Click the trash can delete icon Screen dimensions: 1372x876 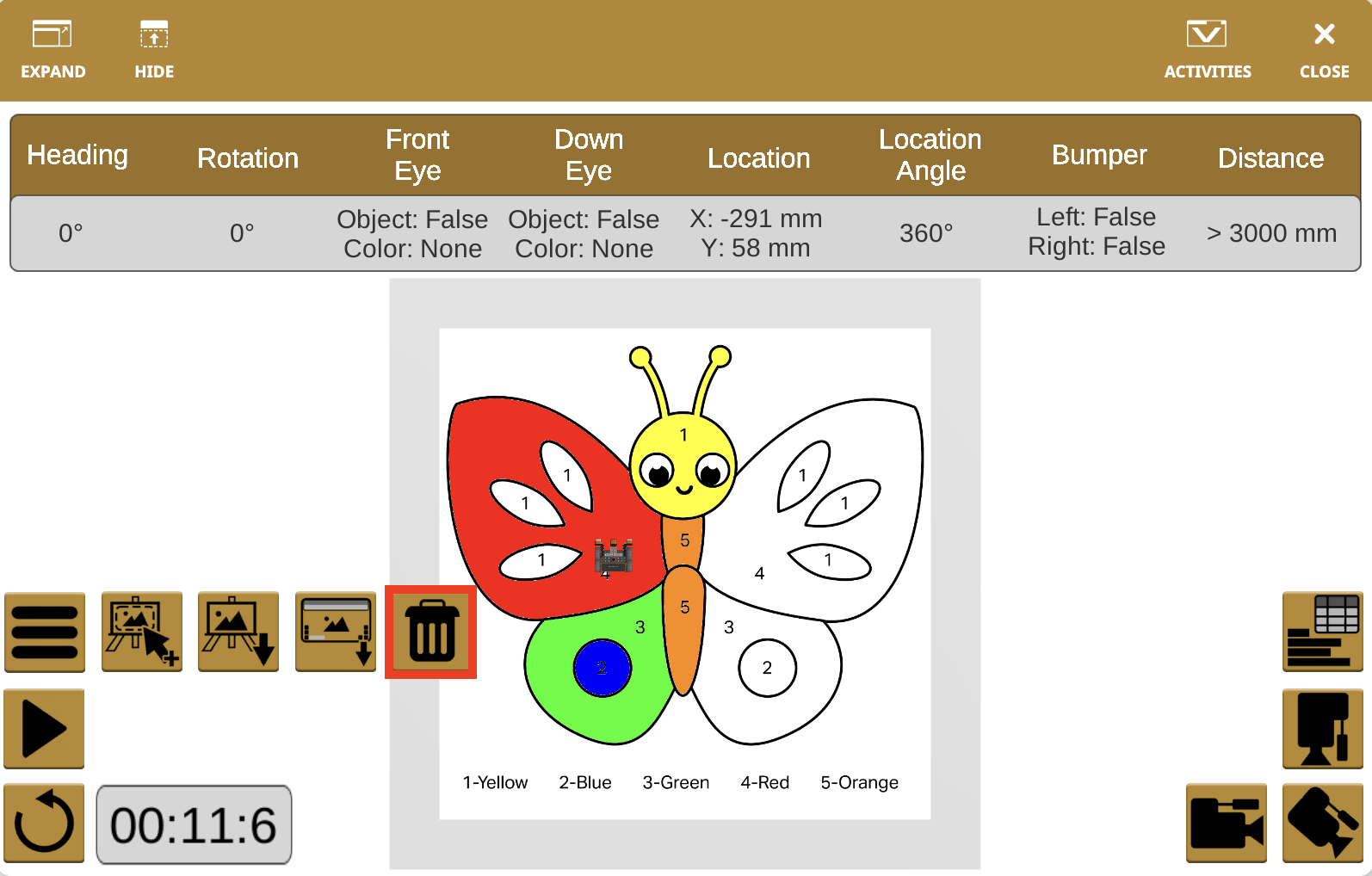(431, 632)
